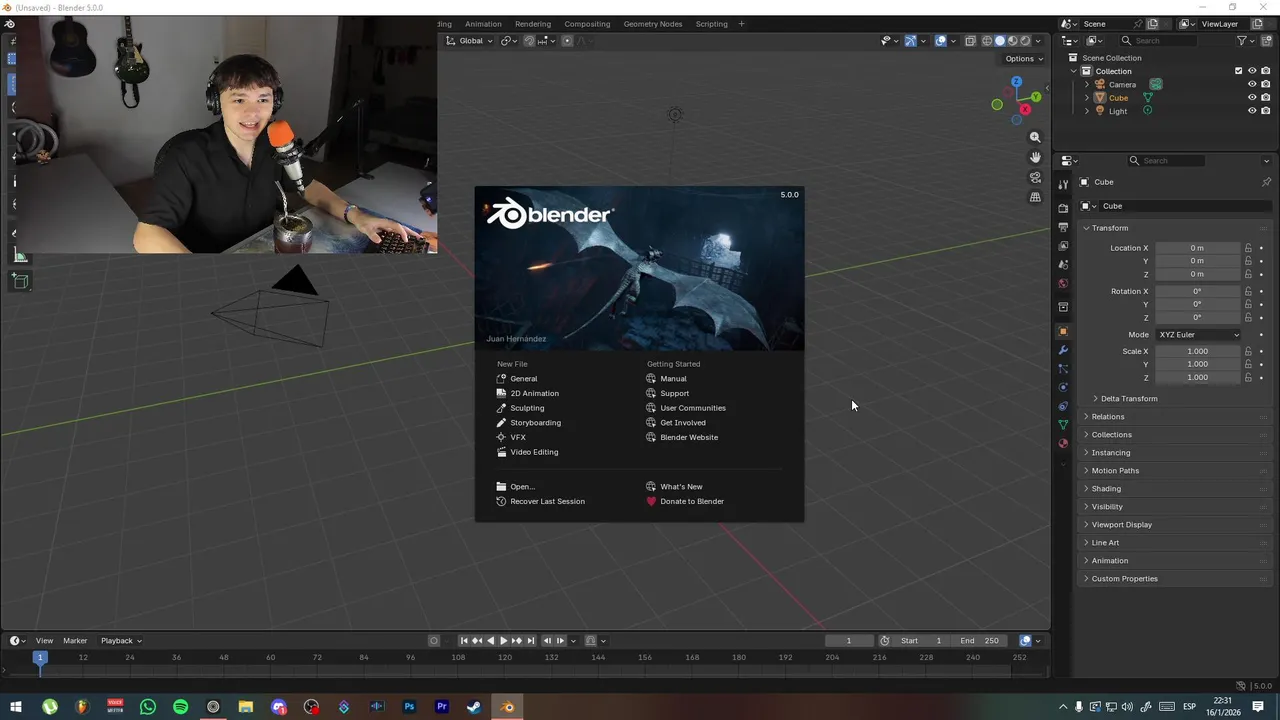Open the Physics properties tab
Viewport: 1280px width, 720px height.
(x=1063, y=387)
